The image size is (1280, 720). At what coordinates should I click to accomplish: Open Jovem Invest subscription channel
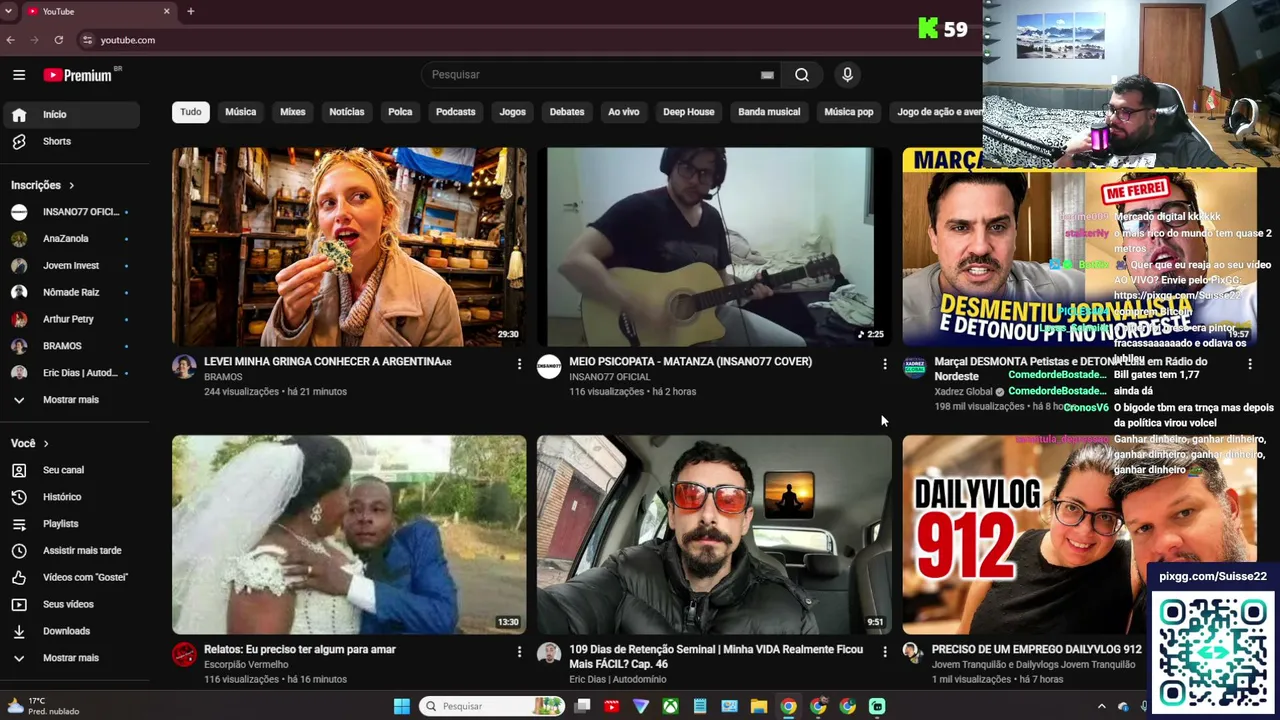coord(70,266)
